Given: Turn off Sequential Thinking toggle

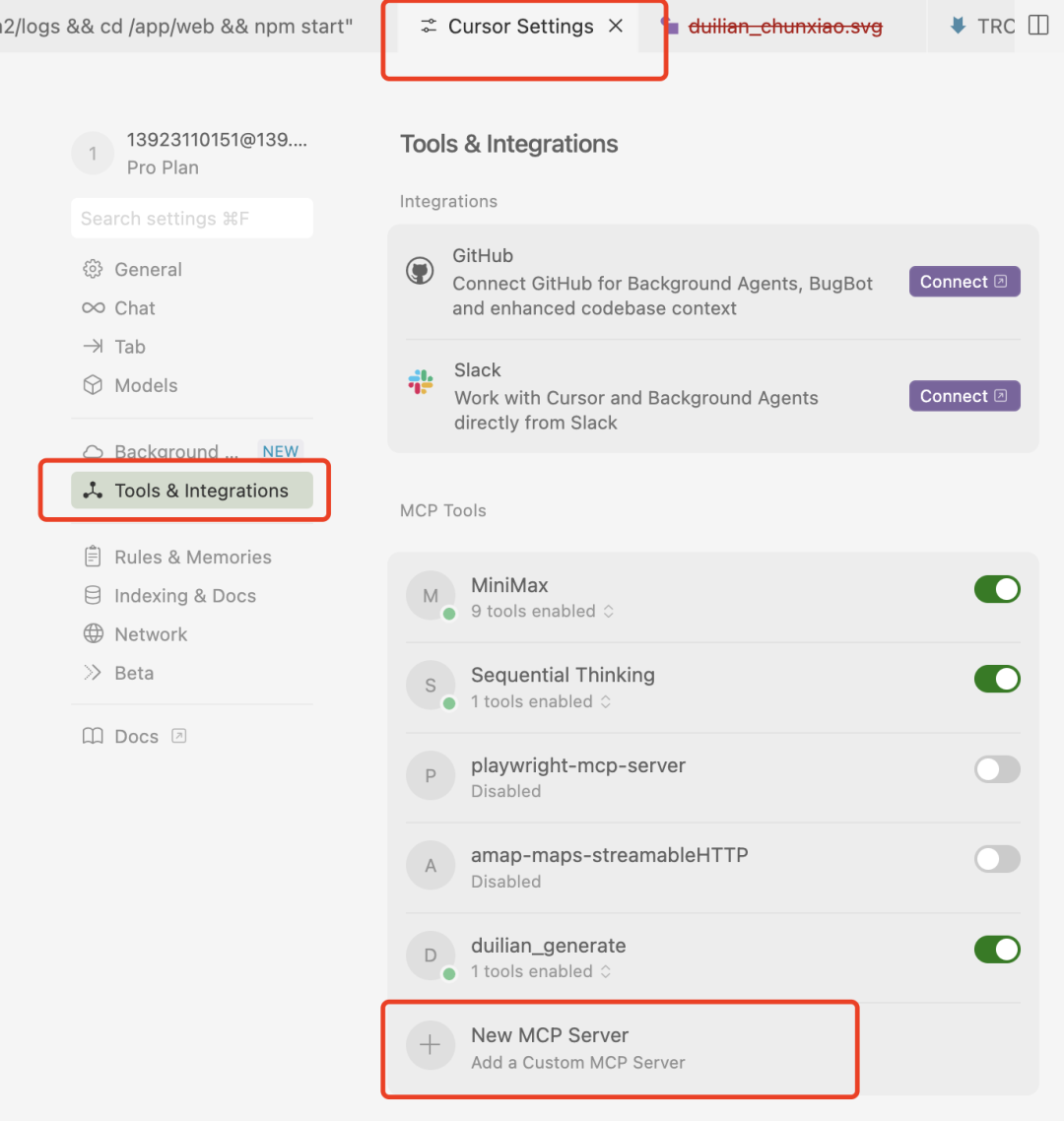Looking at the screenshot, I should click(x=997, y=679).
